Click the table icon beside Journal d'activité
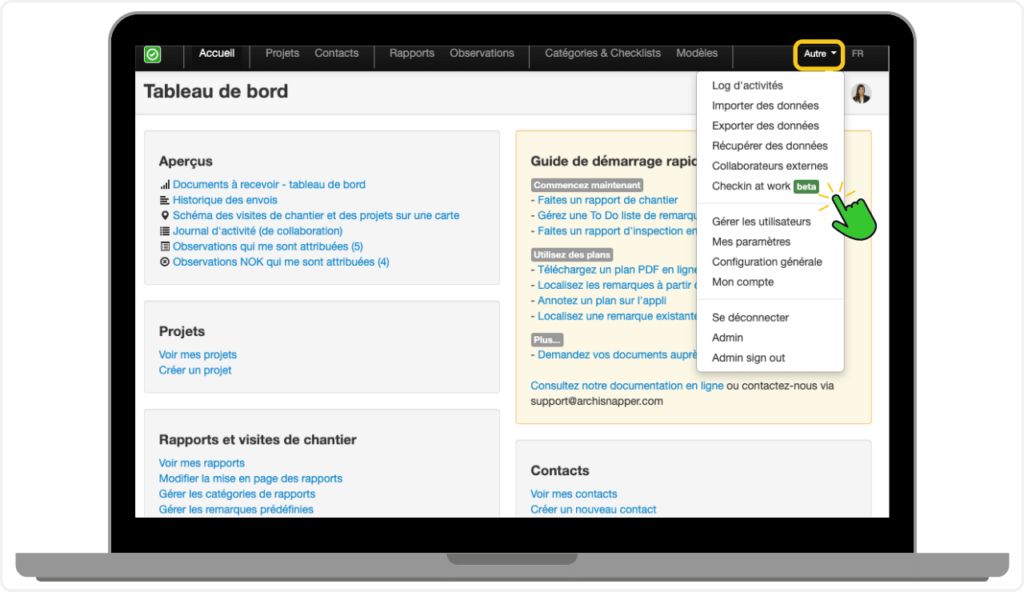 pos(165,231)
